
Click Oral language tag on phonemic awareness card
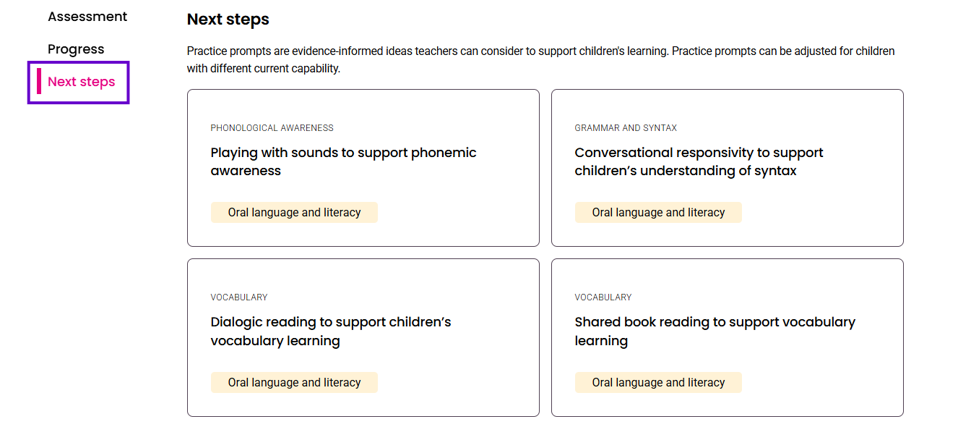click(294, 213)
